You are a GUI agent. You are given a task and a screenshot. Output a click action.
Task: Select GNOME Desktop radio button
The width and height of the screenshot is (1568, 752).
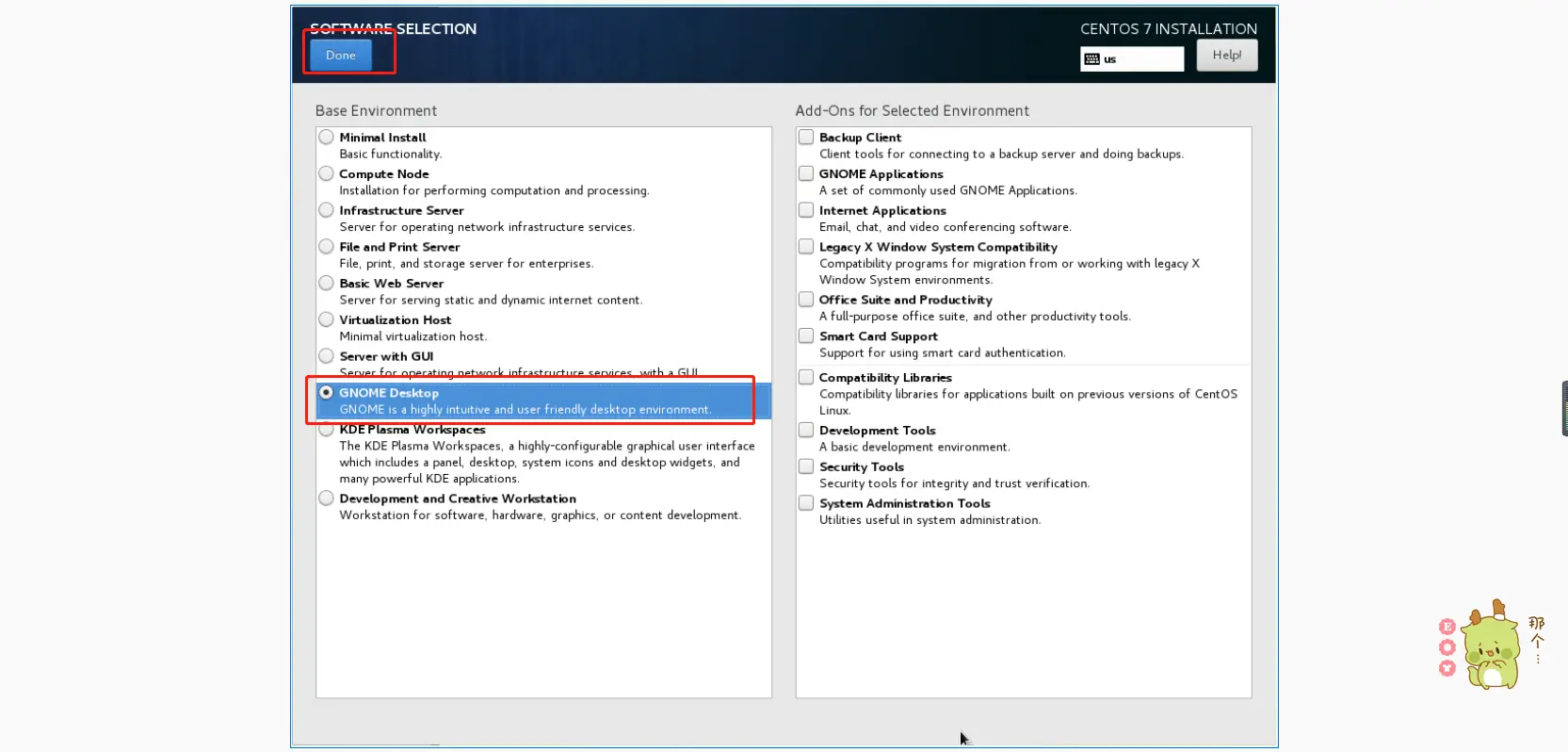326,392
